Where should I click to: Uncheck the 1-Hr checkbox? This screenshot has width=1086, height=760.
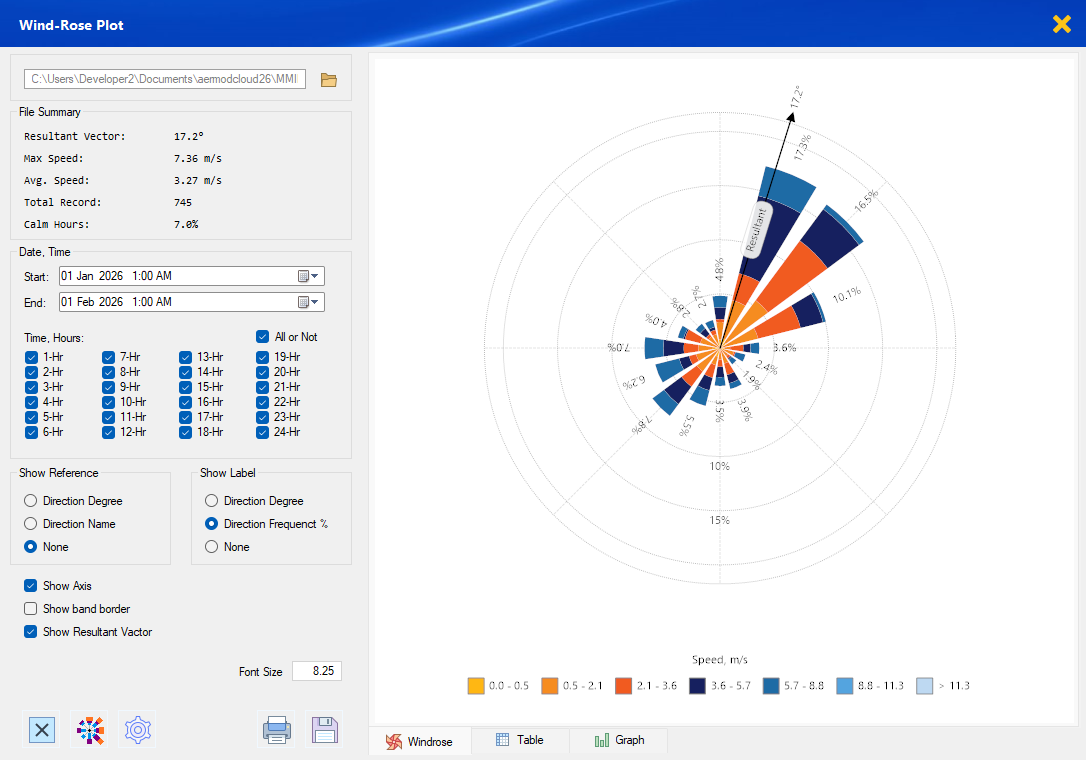point(31,357)
